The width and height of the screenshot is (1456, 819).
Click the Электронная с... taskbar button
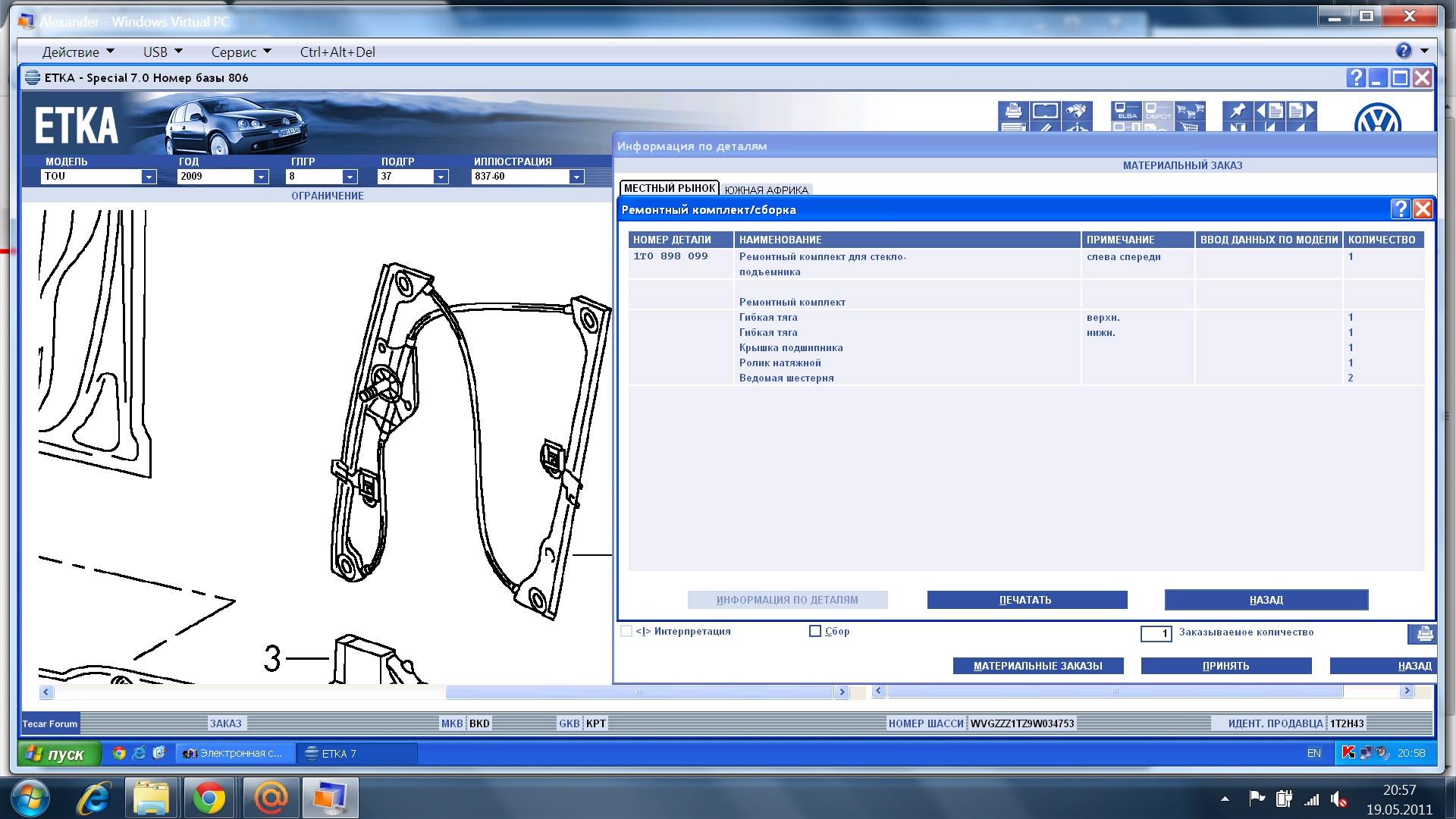pos(235,753)
